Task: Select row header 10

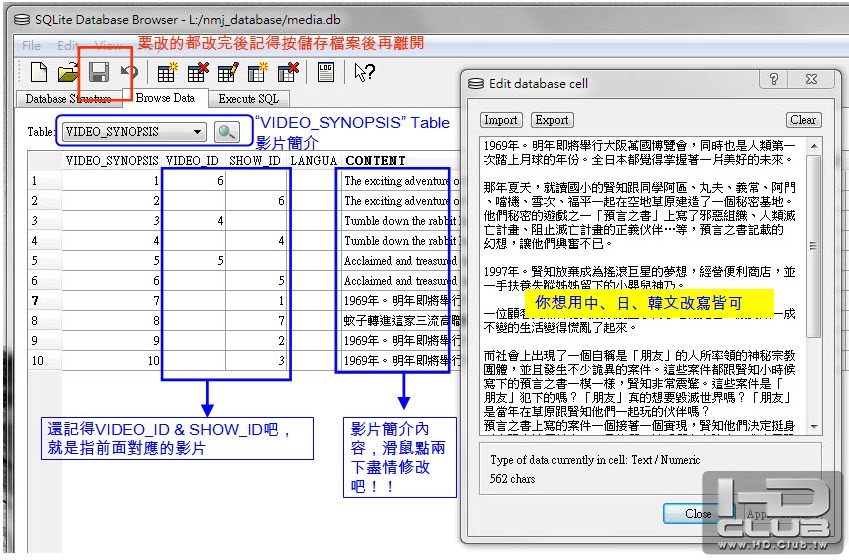Action: pos(45,361)
